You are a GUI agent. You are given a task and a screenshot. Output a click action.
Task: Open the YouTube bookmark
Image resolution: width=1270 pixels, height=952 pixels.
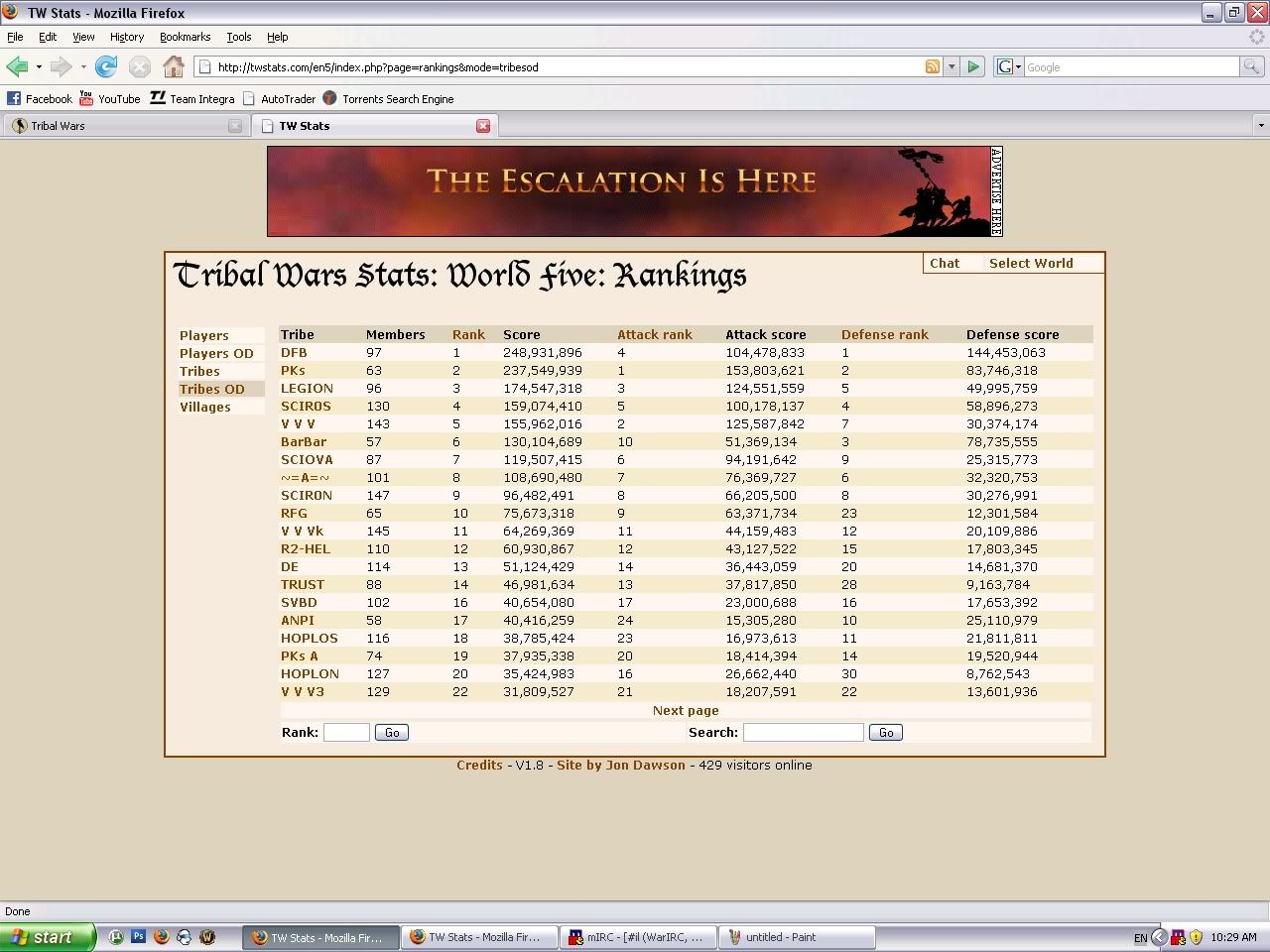109,98
